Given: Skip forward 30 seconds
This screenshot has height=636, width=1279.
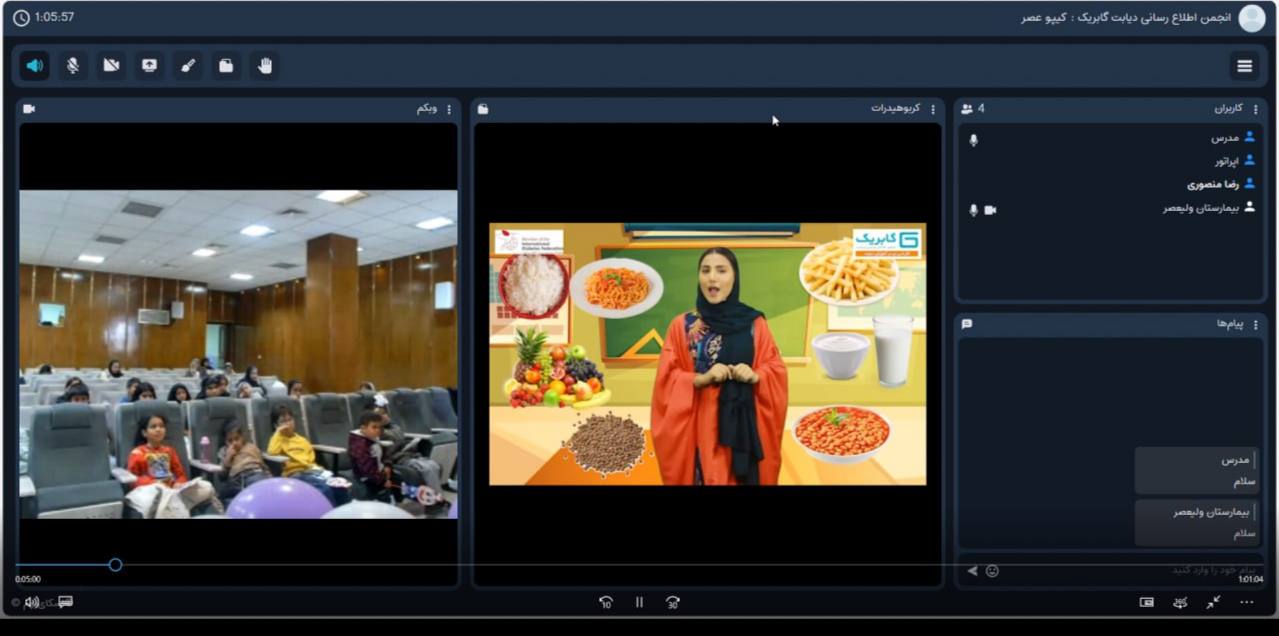Looking at the screenshot, I should click(673, 602).
